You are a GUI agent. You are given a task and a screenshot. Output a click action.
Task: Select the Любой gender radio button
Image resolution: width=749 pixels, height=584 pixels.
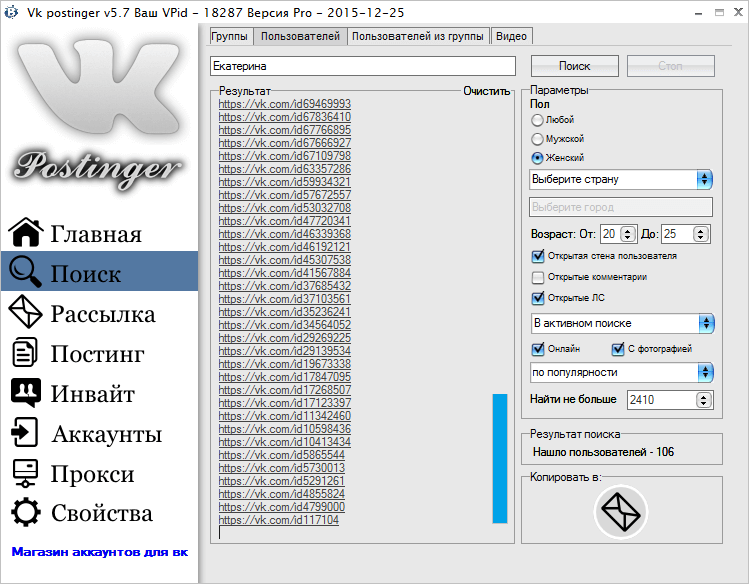(537, 120)
